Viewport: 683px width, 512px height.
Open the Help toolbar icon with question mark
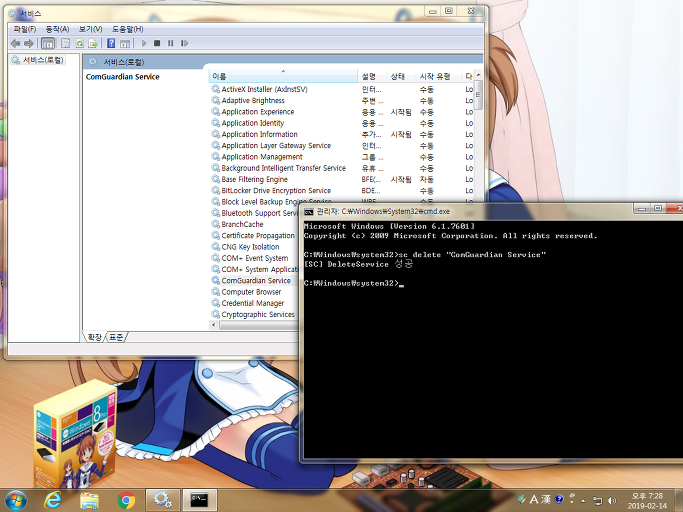tap(111, 43)
